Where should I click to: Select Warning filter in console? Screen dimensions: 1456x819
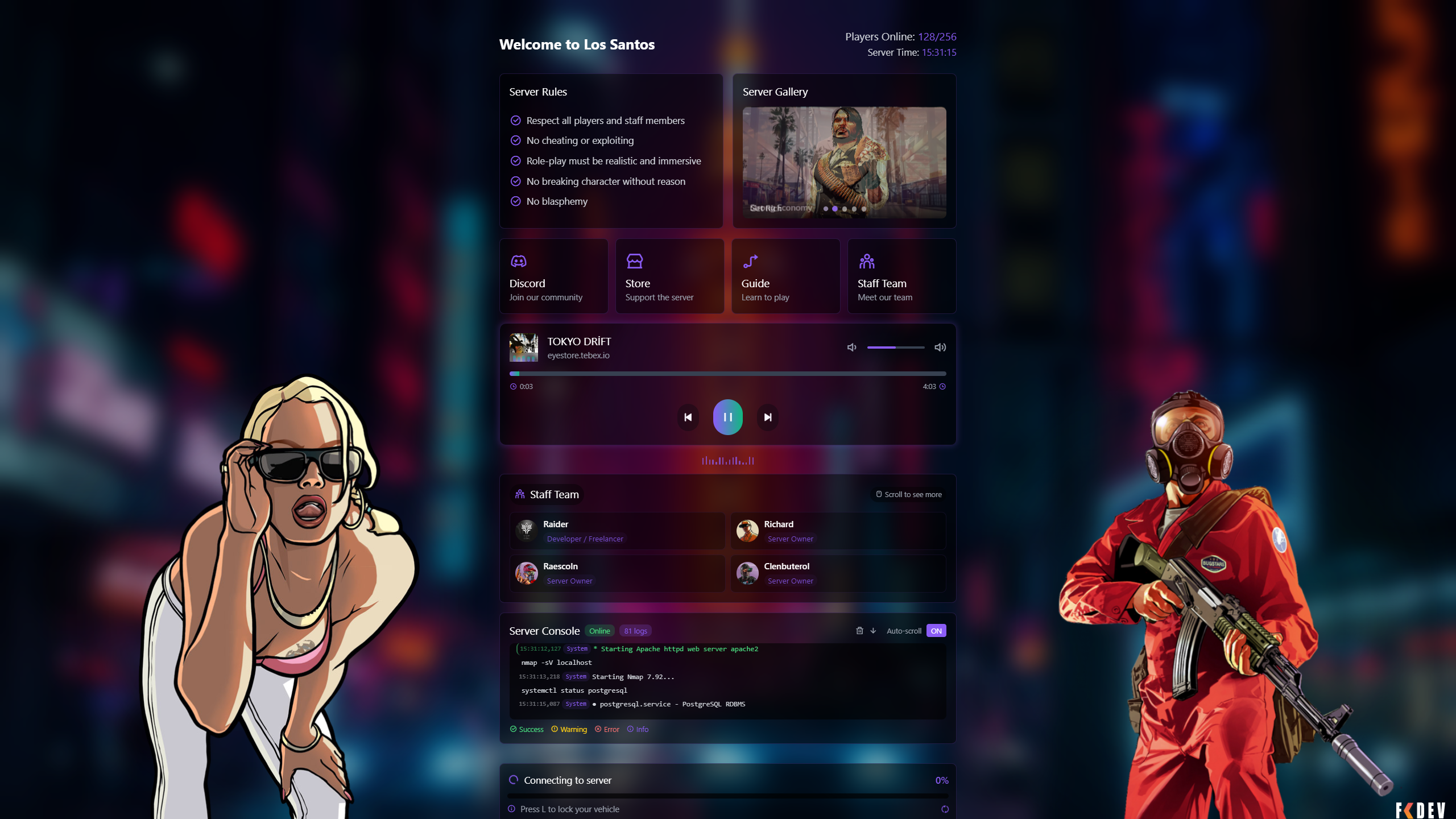[x=572, y=729]
